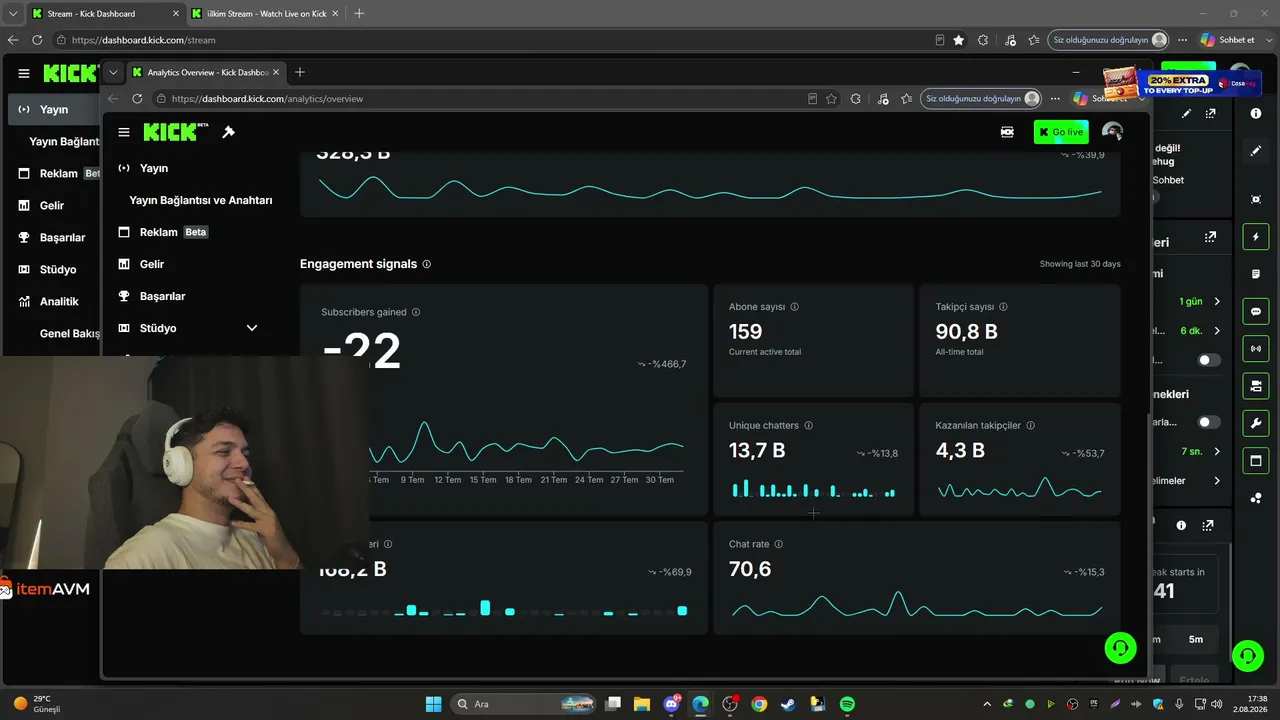The image size is (1280, 720).
Task: Toggle the camera panel button in Stream sidebar
Action: (x=1256, y=385)
